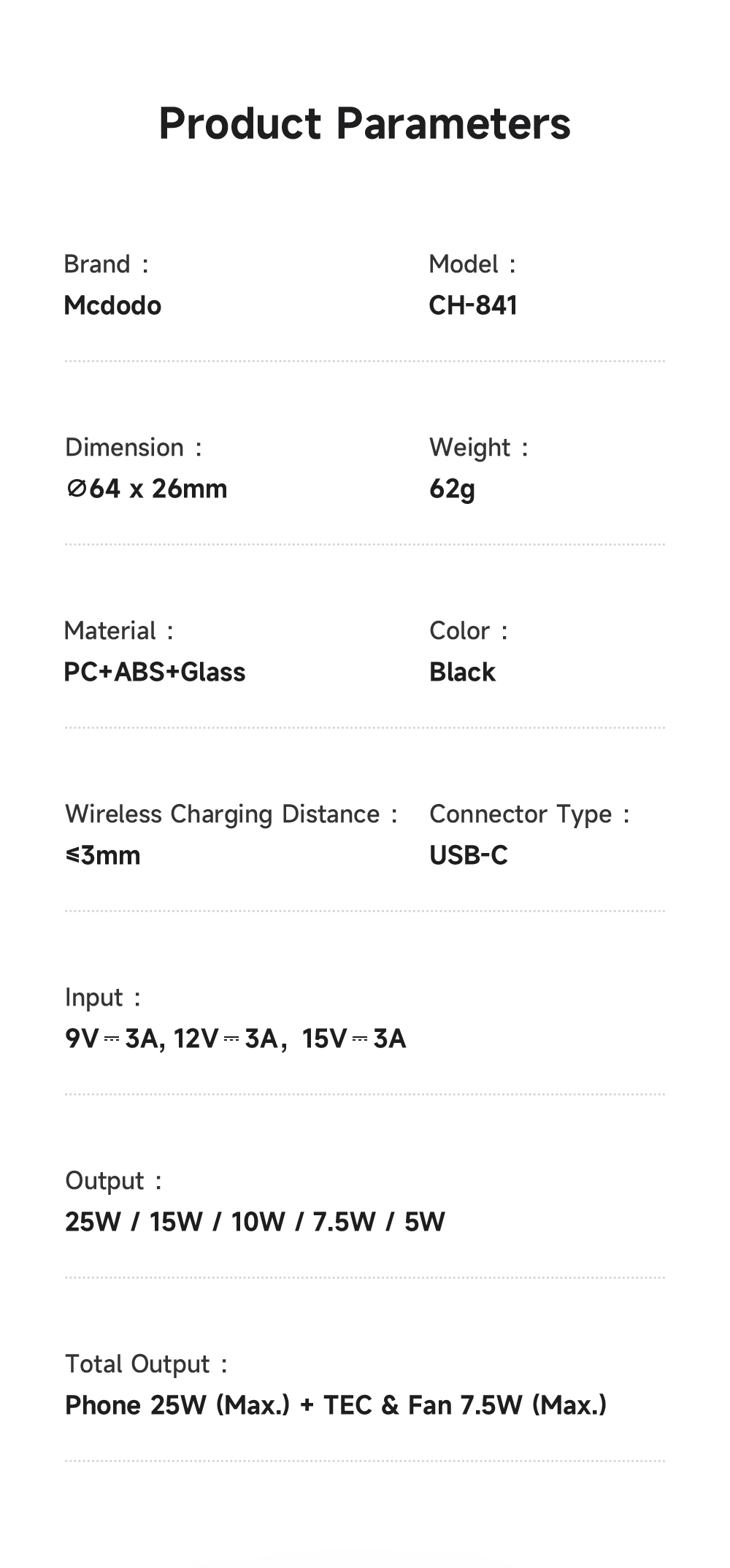
Task: Select the ≤3mm charging distance value
Action: click(103, 855)
